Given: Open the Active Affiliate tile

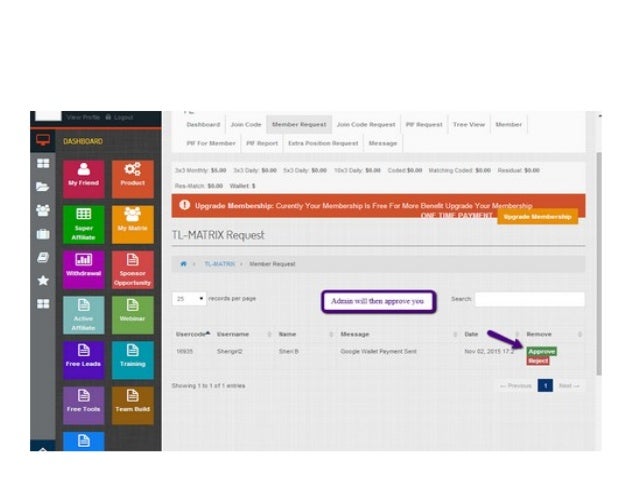Looking at the screenshot, I should [84, 315].
